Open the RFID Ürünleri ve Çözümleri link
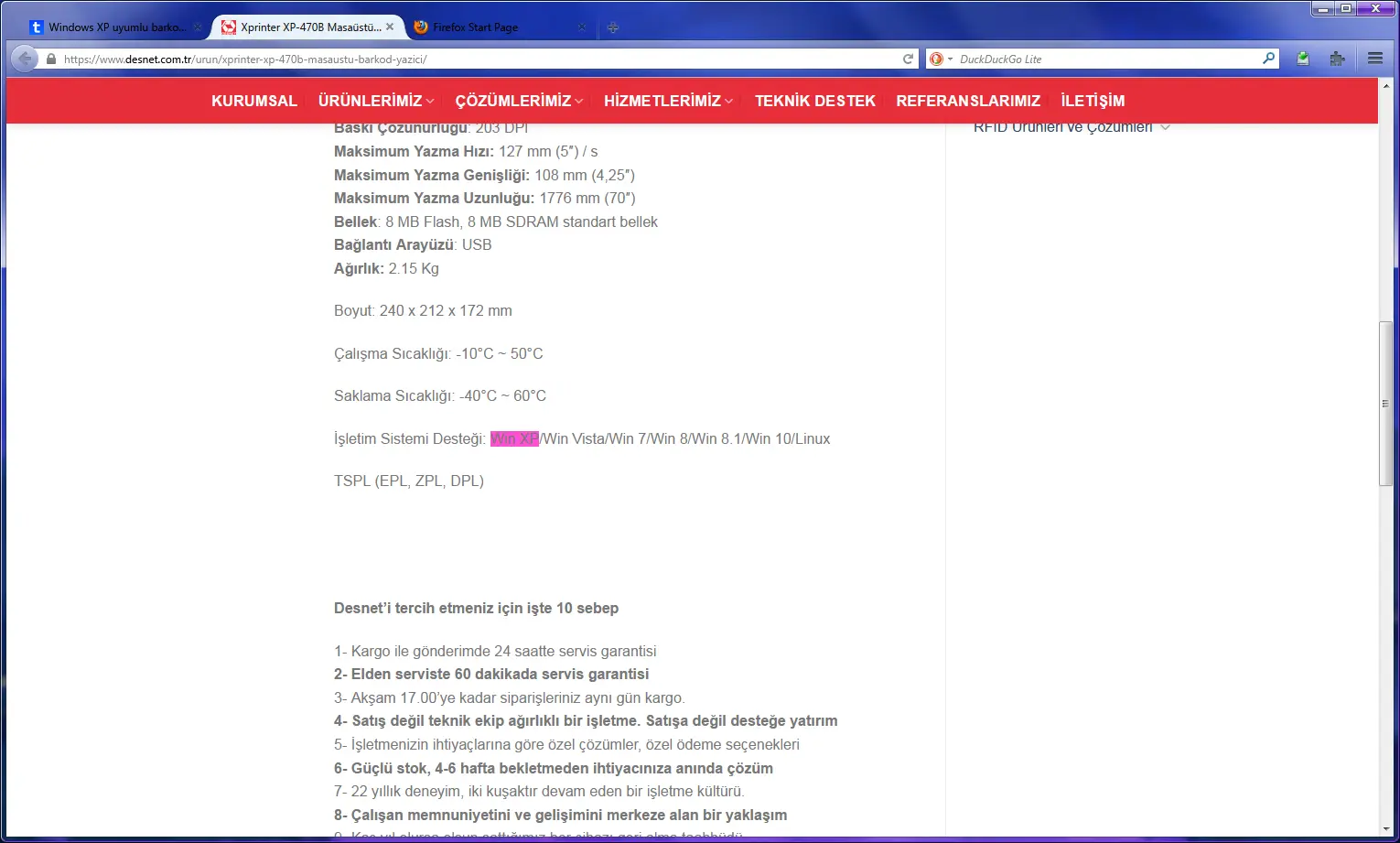The width and height of the screenshot is (1400, 843). coord(1062,128)
